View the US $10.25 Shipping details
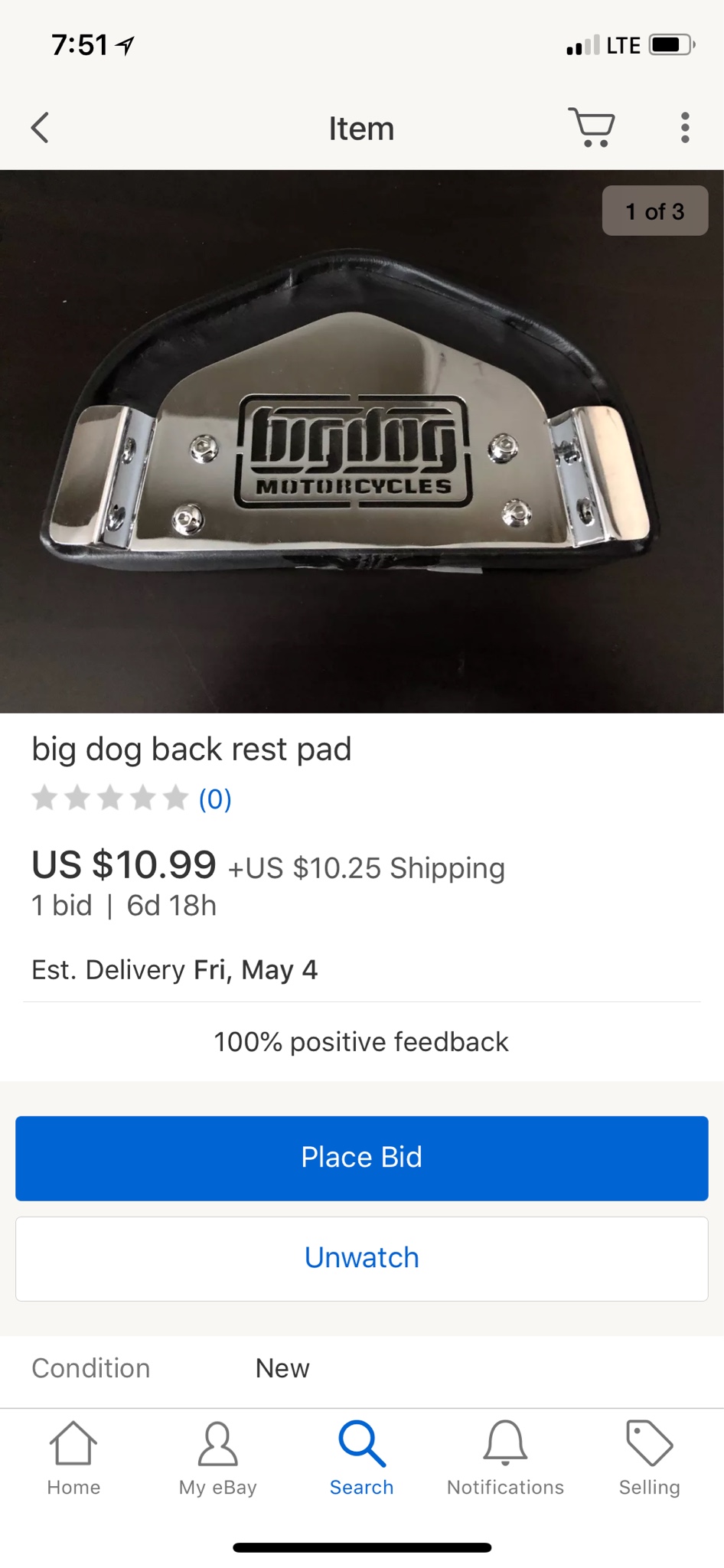Viewport: 724px width, 1568px height. point(367,868)
